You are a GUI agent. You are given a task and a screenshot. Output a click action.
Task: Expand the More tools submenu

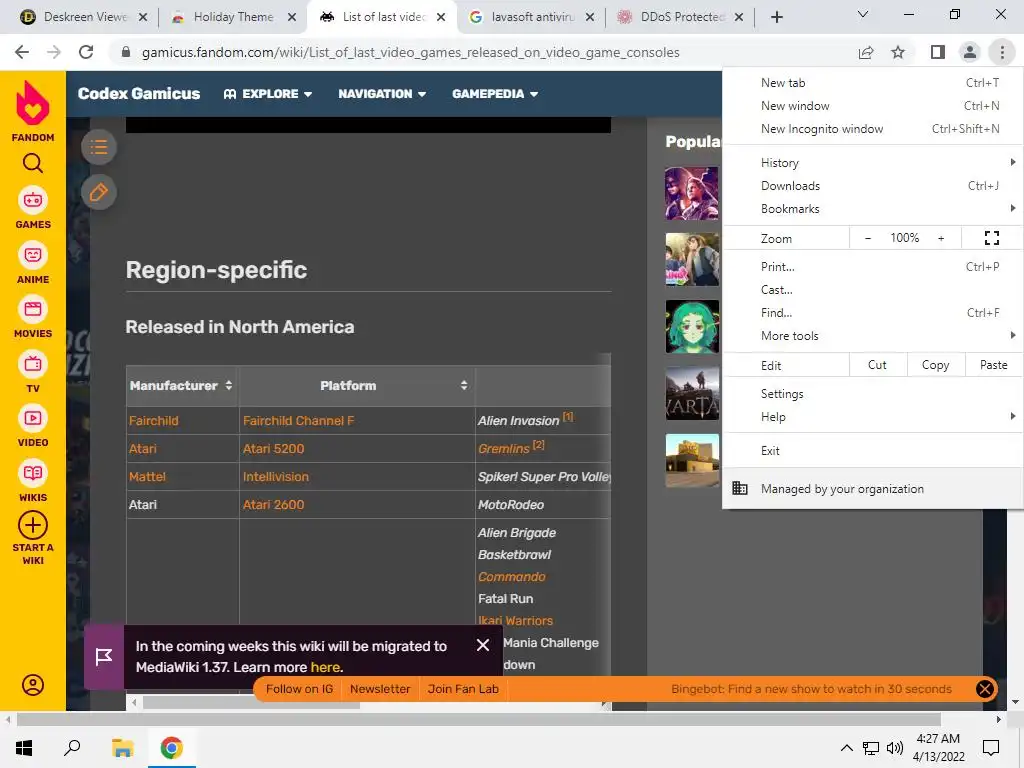click(872, 336)
